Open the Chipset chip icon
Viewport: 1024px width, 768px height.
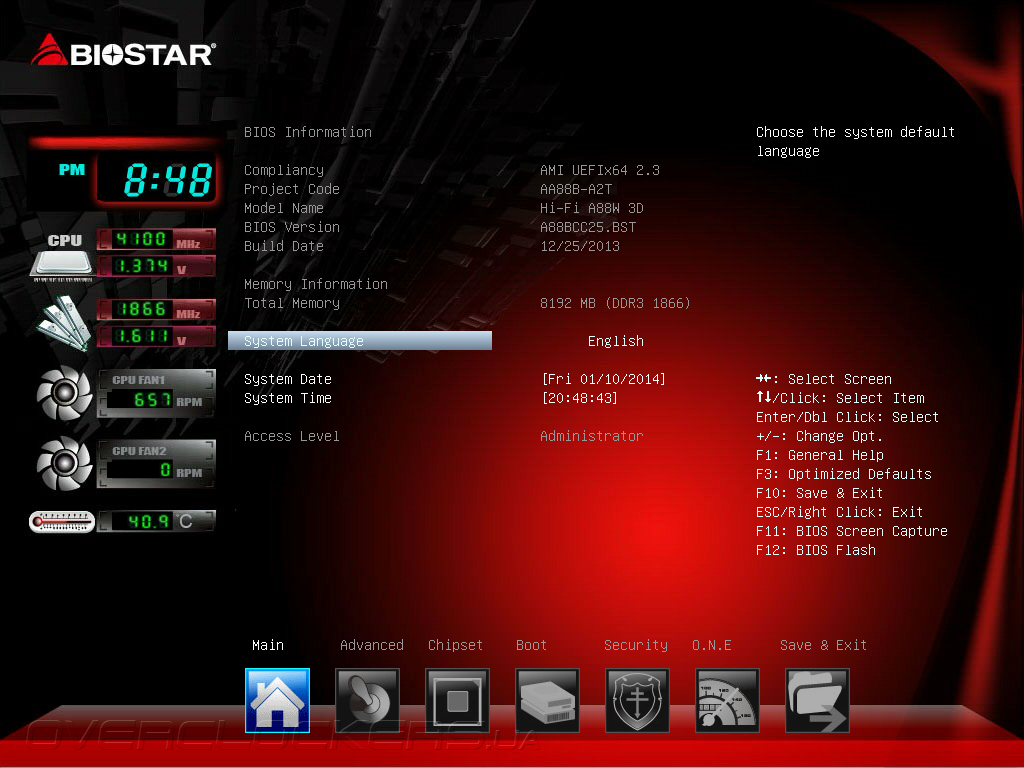pos(457,700)
